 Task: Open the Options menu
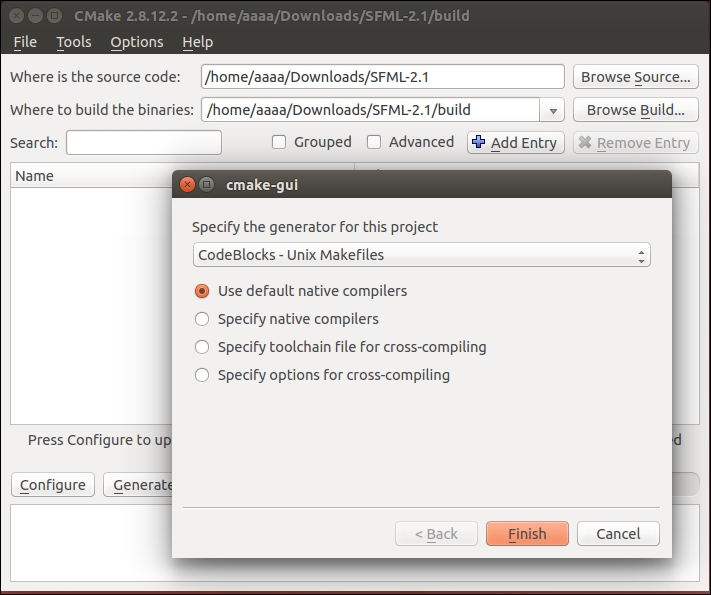136,42
